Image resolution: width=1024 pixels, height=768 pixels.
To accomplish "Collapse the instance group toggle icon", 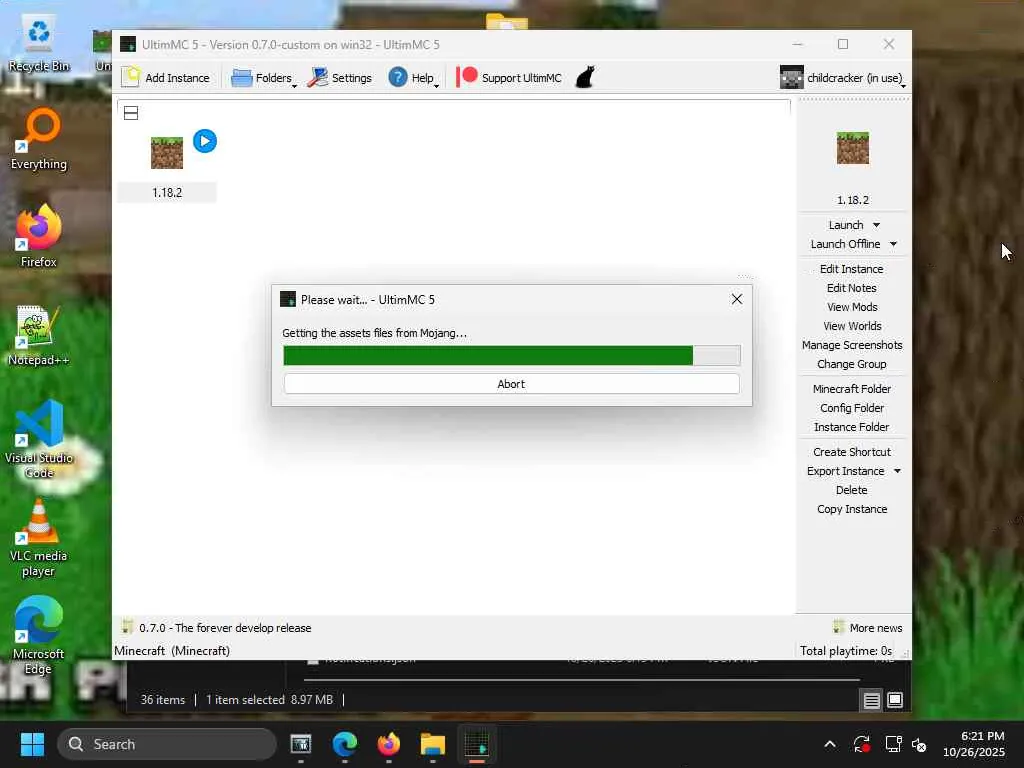I will click(131, 113).
